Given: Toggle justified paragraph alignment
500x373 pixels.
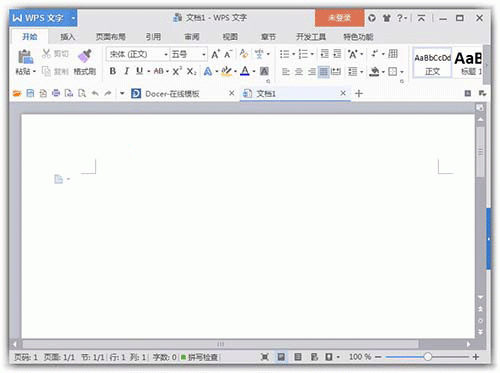Looking at the screenshot, I should pos(323,71).
